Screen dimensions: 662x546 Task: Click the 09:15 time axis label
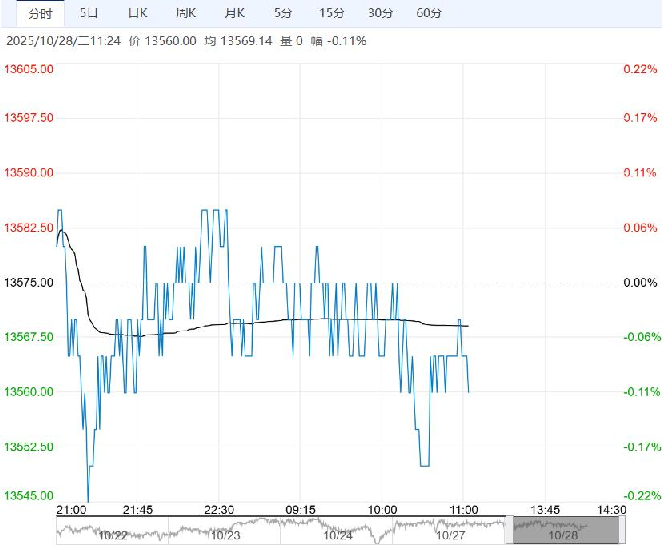click(300, 509)
